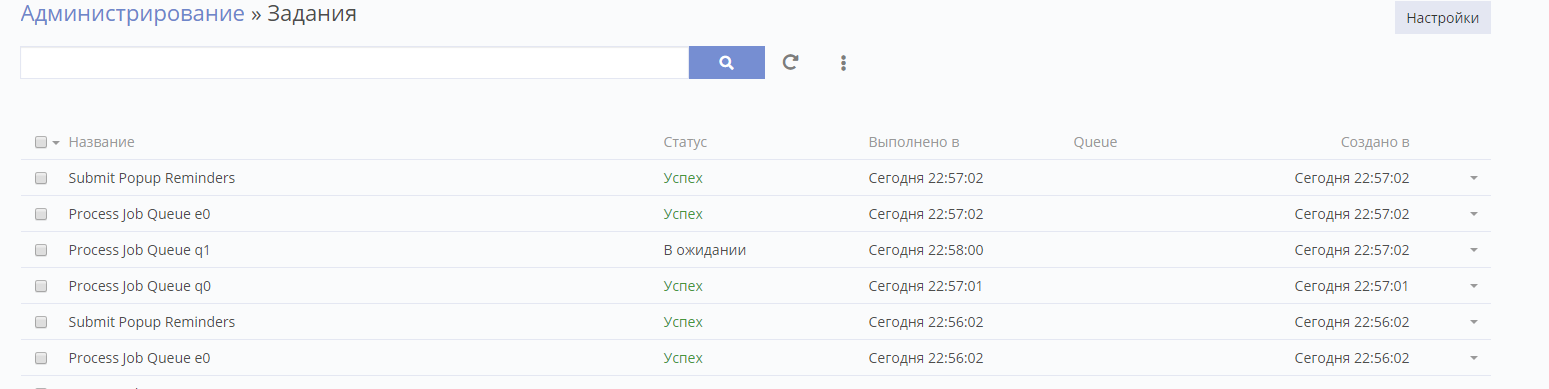
Task: Click the В ожидании status text
Action: coord(705,250)
